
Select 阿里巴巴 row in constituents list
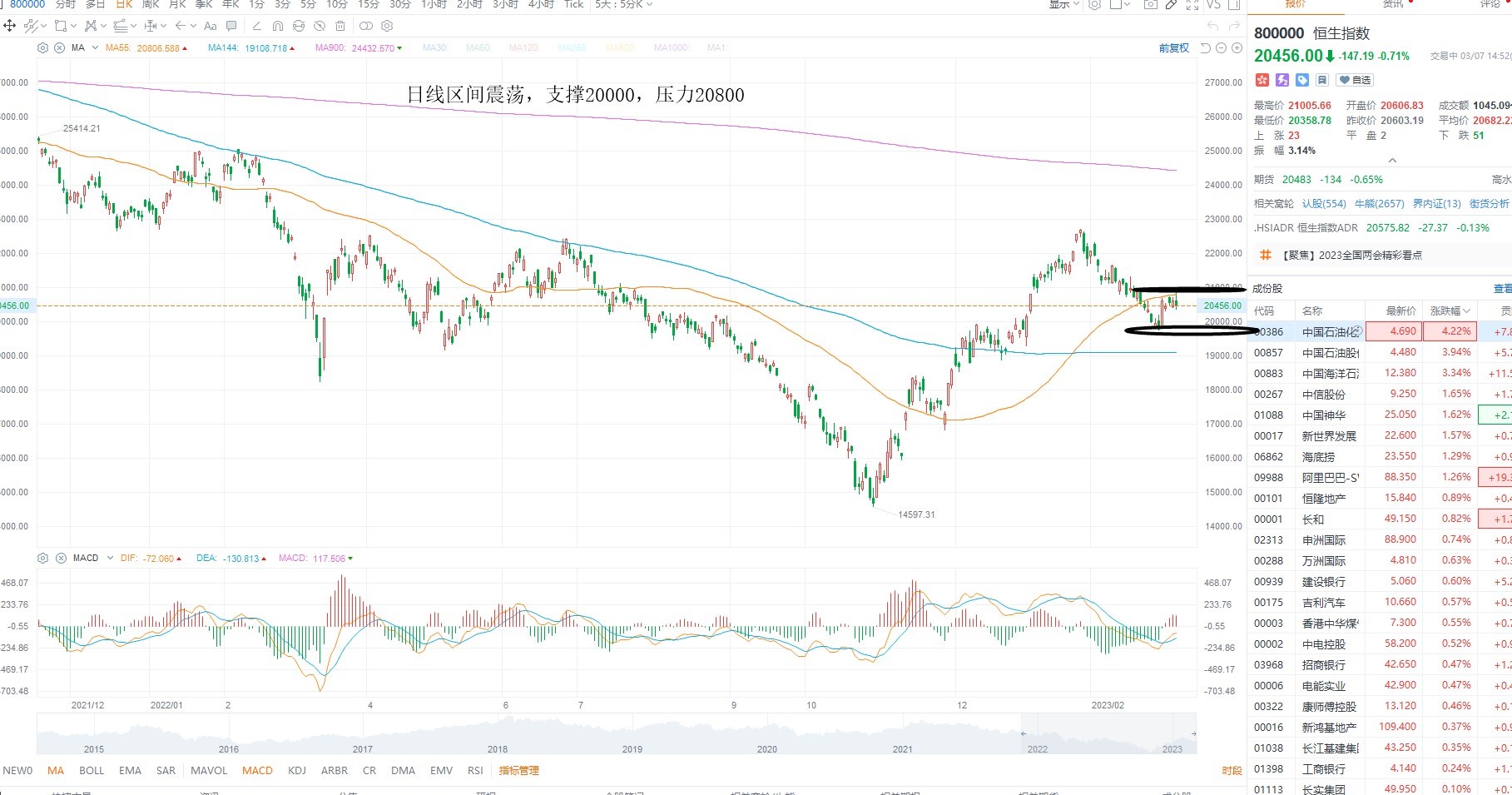point(1380,477)
